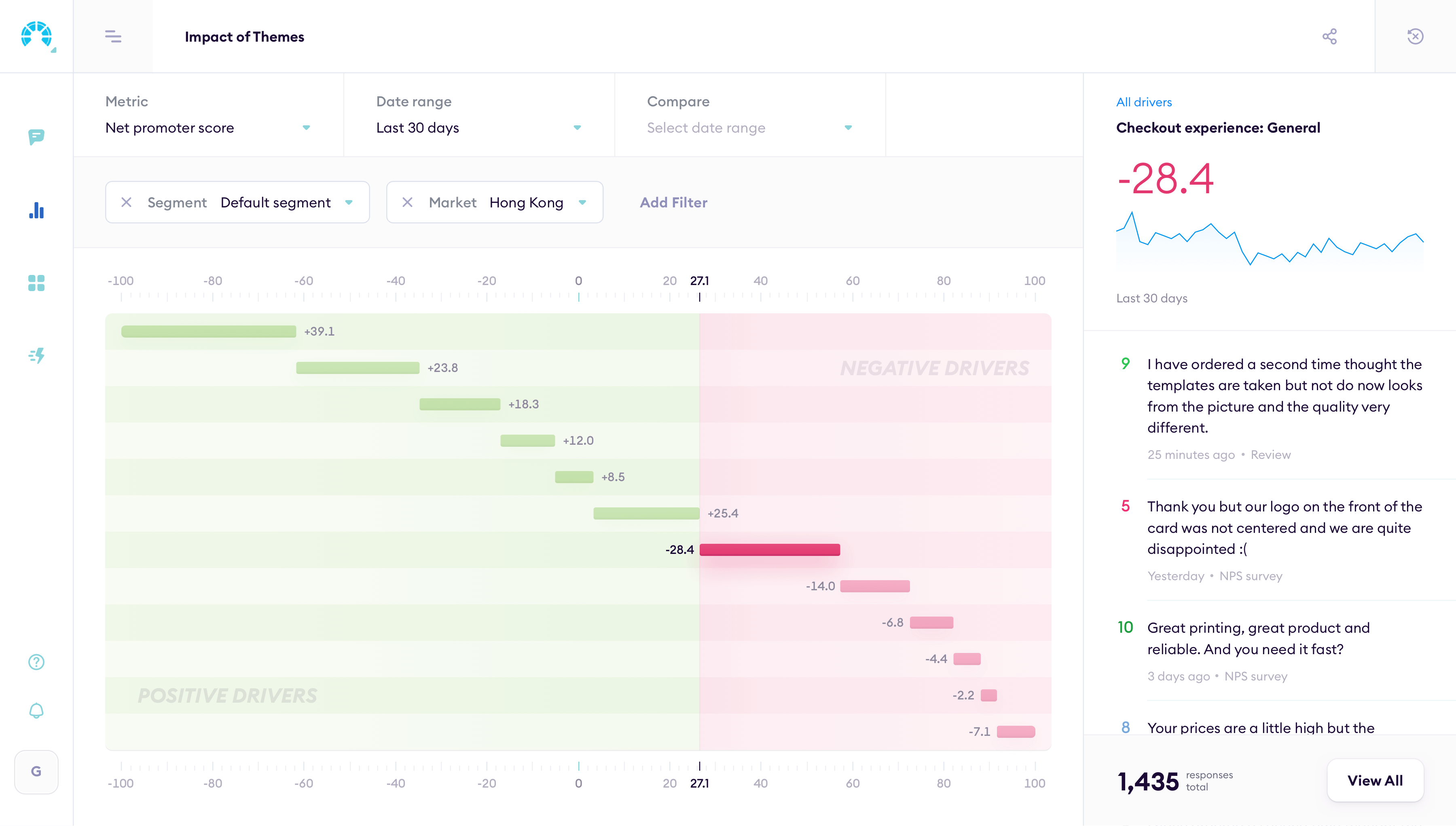The width and height of the screenshot is (1456, 826).
Task: Open the feedback conversations panel
Action: pyautogui.click(x=36, y=138)
